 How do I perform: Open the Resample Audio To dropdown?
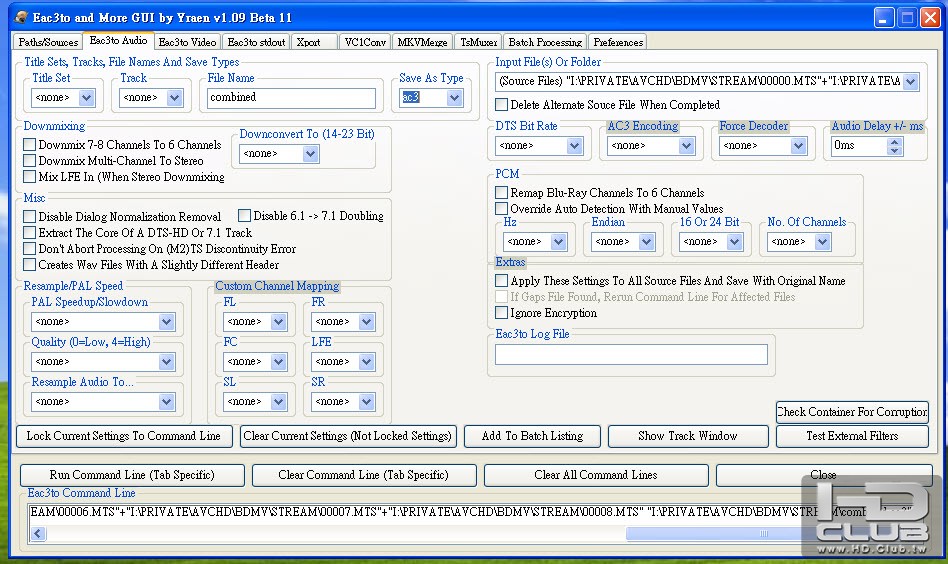point(166,401)
